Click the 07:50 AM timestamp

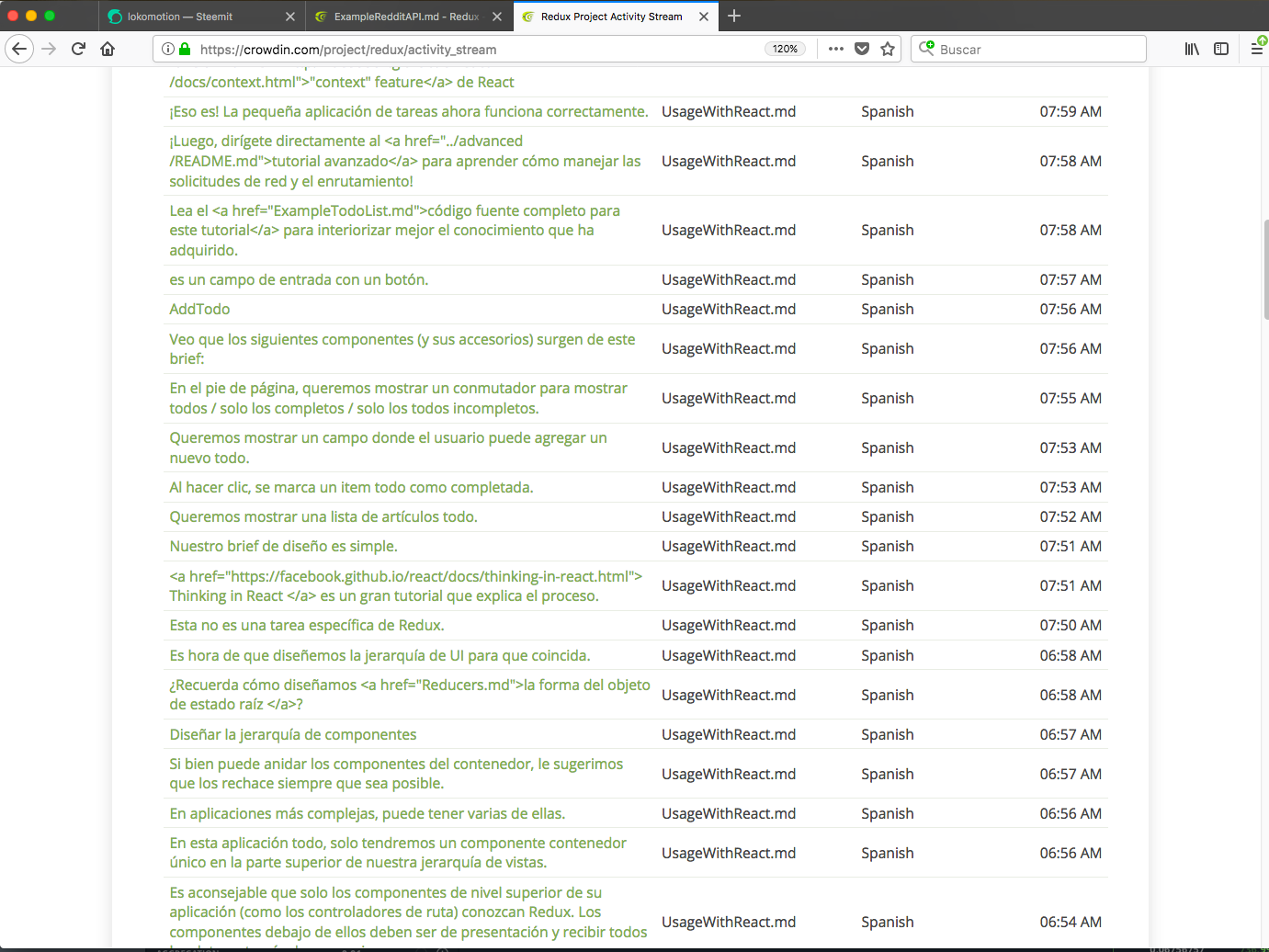point(1071,625)
